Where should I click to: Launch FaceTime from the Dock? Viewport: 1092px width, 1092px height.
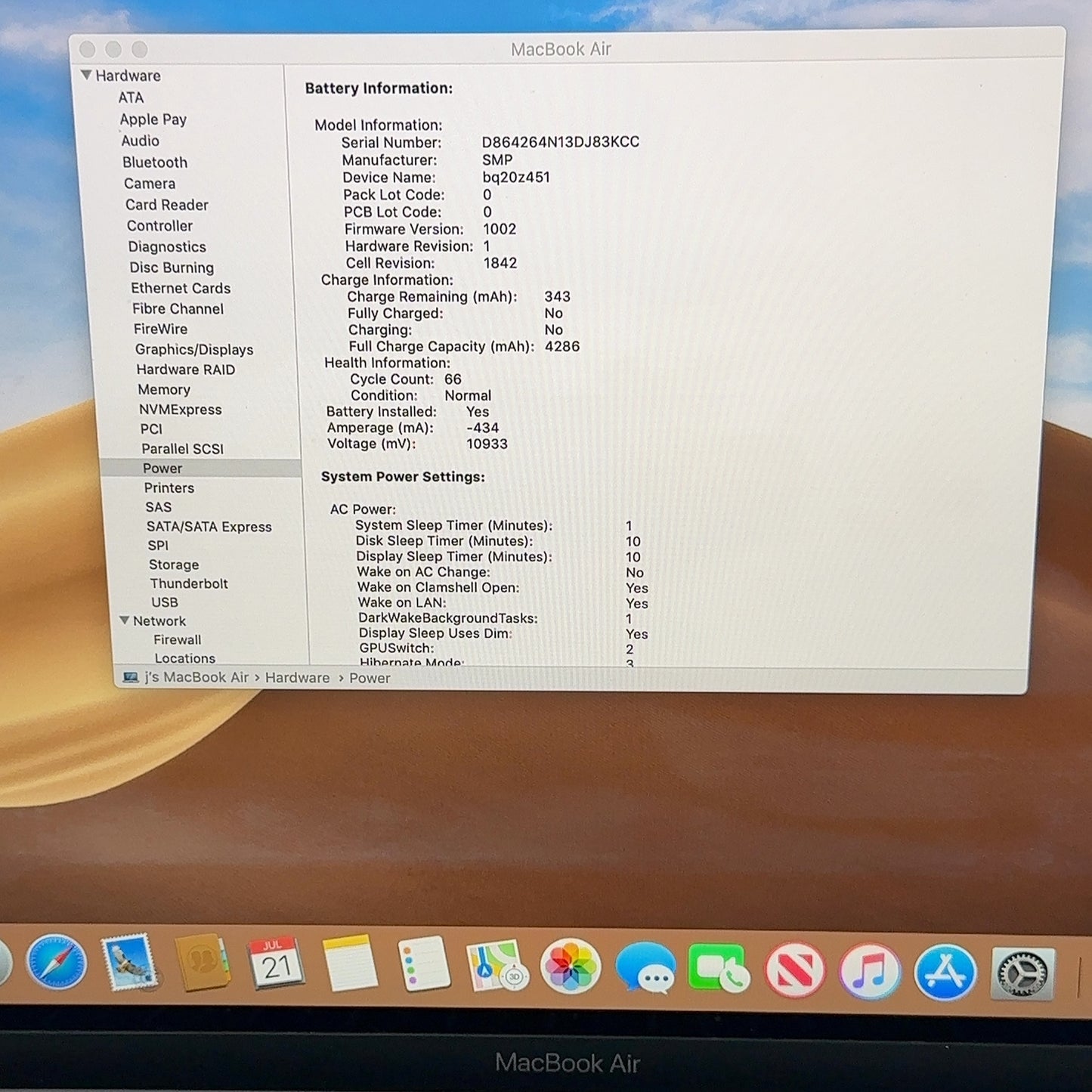(x=719, y=969)
